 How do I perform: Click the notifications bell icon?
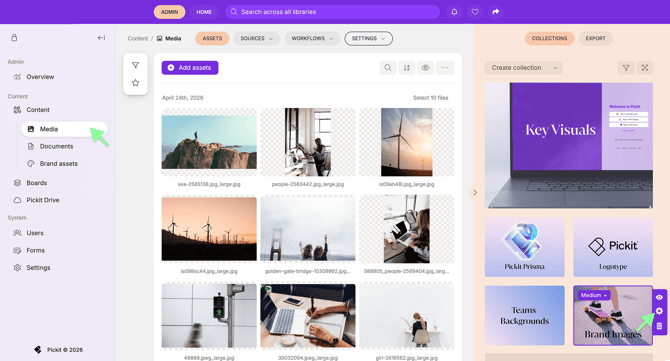454,12
